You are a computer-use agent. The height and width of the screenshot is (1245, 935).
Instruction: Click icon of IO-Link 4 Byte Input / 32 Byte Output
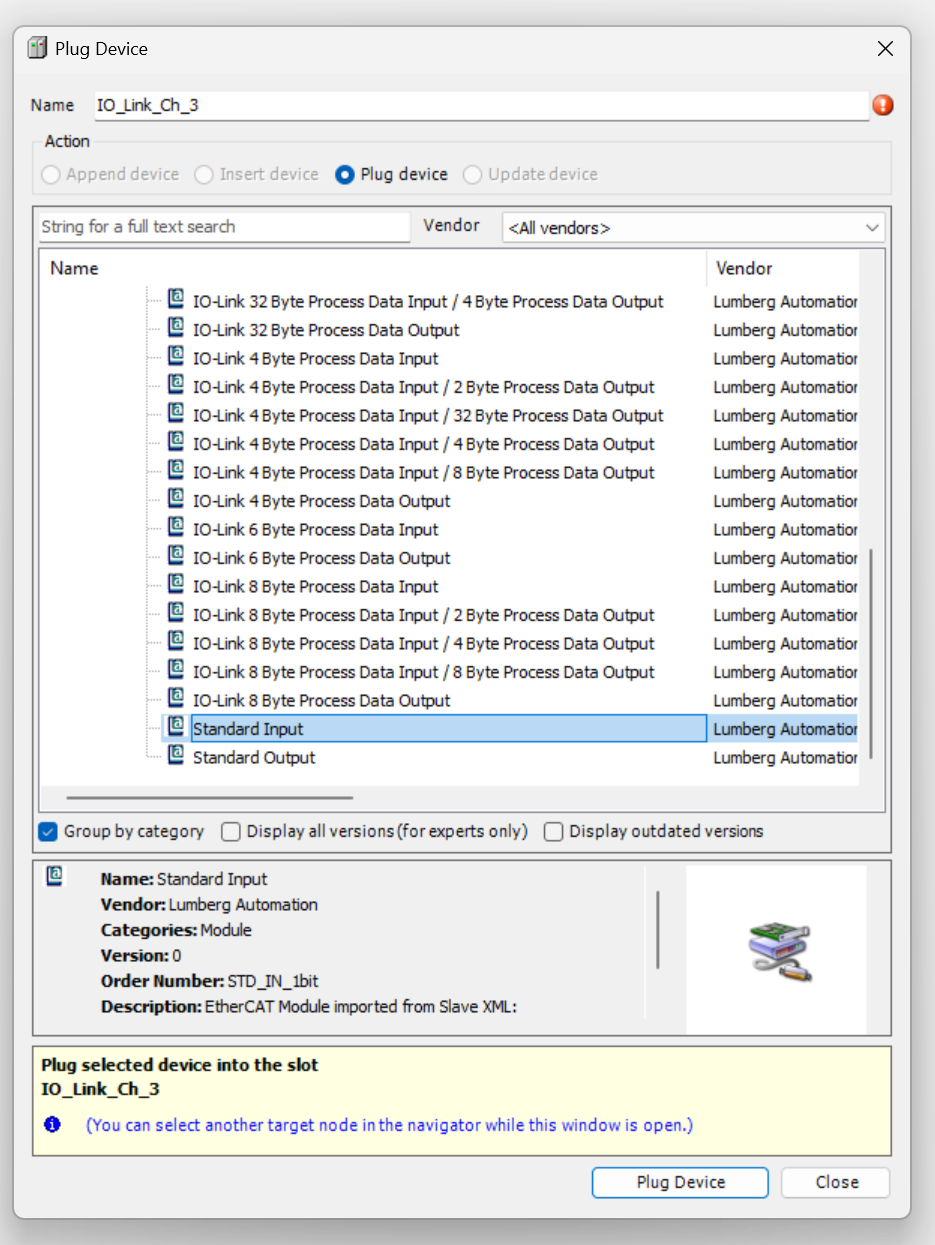pos(176,412)
